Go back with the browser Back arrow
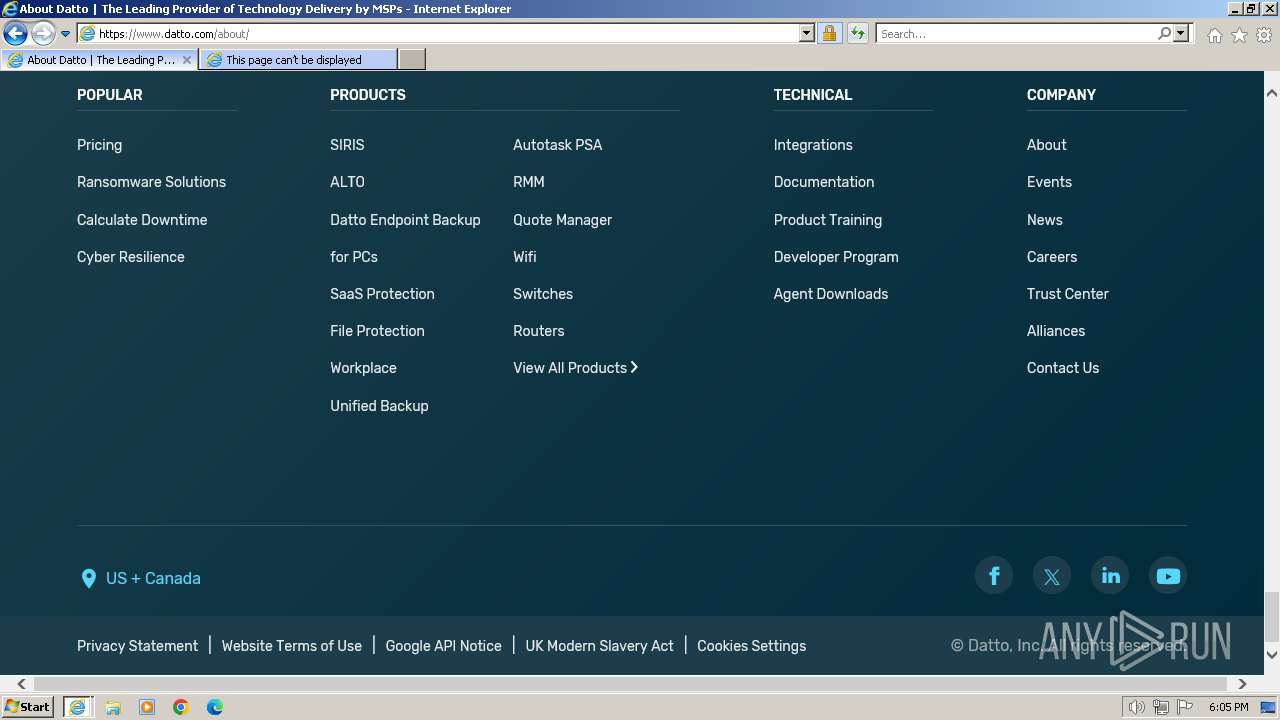This screenshot has height=720, width=1280. pos(15,33)
